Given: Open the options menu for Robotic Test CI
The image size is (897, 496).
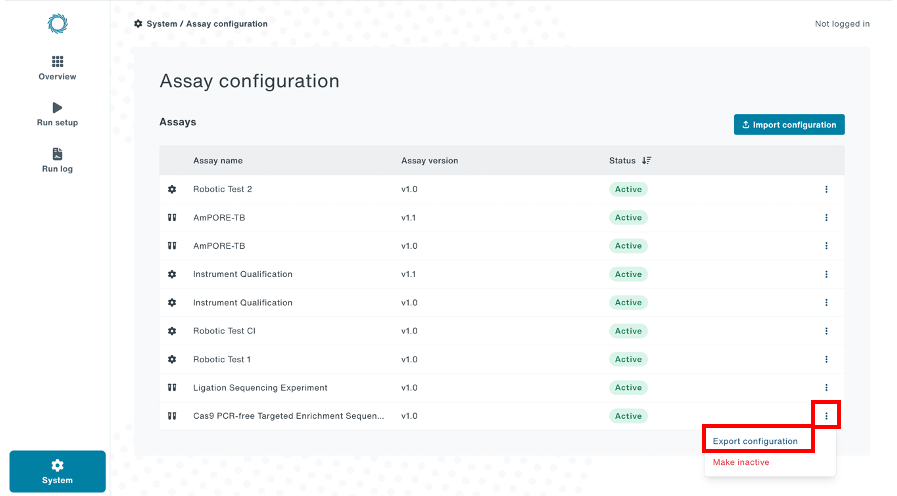Looking at the screenshot, I should [x=826, y=331].
